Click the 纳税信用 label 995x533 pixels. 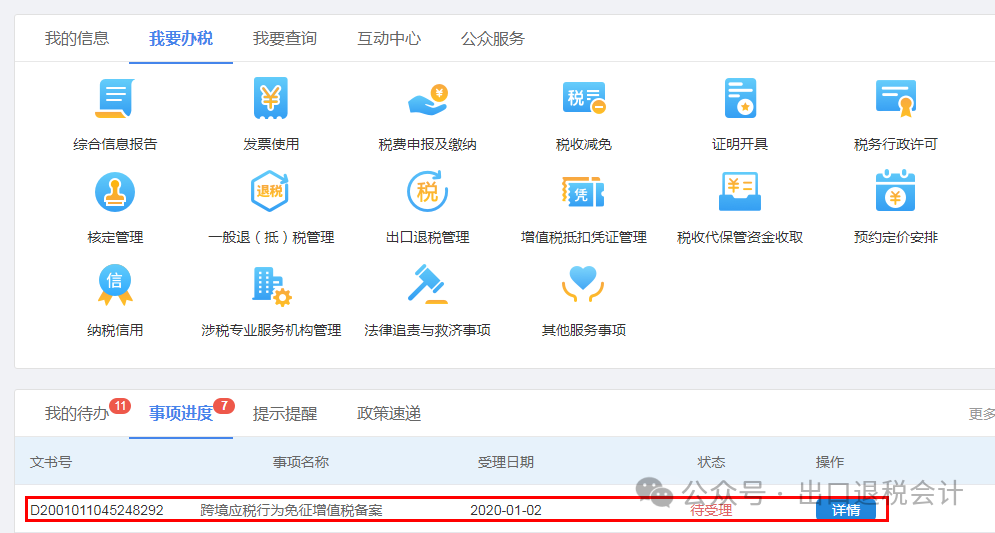(x=115, y=330)
